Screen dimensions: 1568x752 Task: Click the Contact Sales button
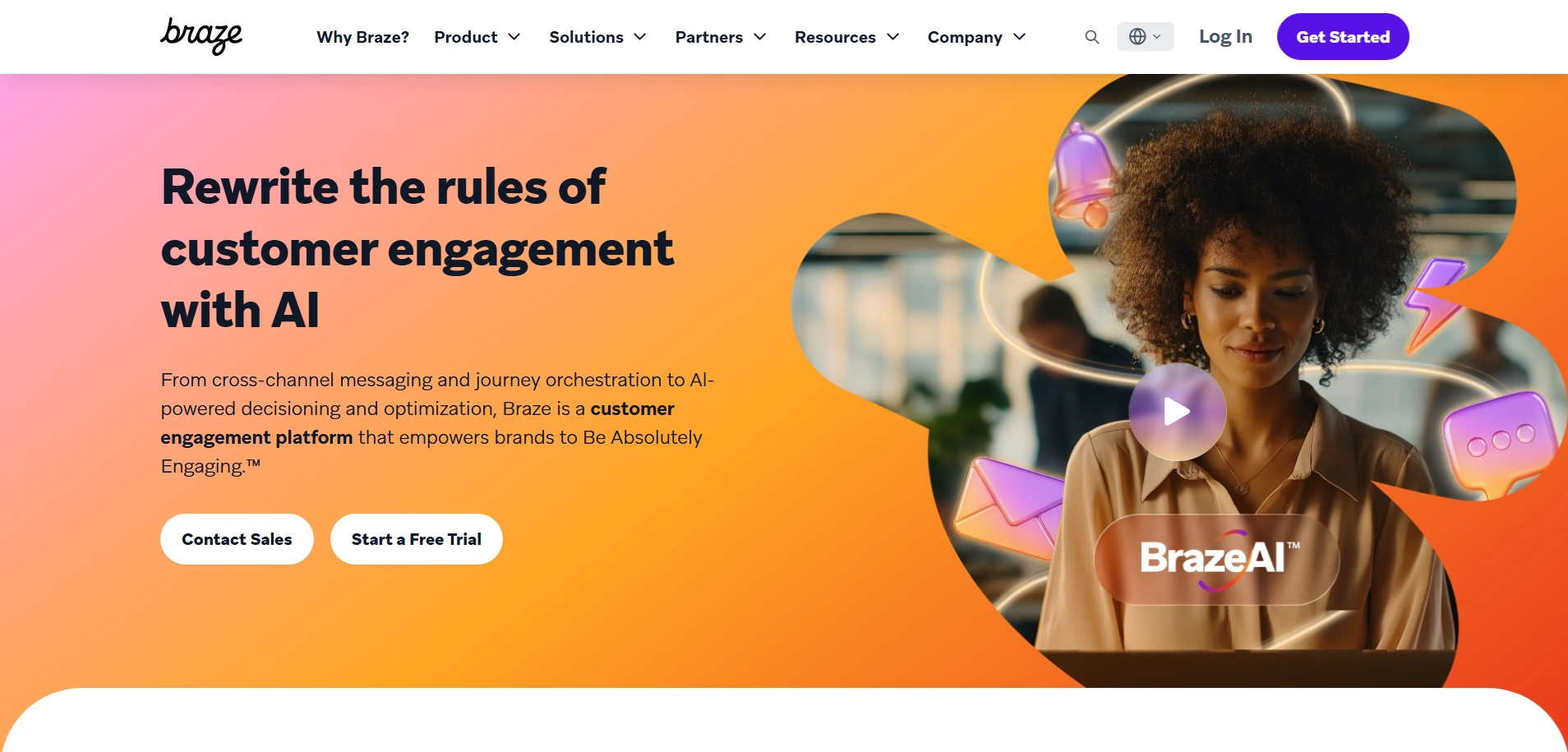pos(237,539)
